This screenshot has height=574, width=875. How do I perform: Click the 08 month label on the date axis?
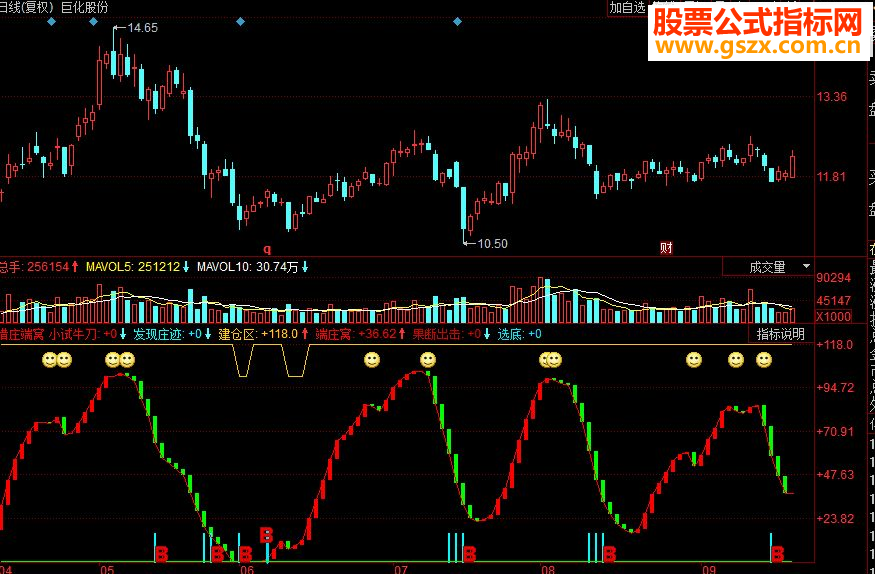coord(548,569)
